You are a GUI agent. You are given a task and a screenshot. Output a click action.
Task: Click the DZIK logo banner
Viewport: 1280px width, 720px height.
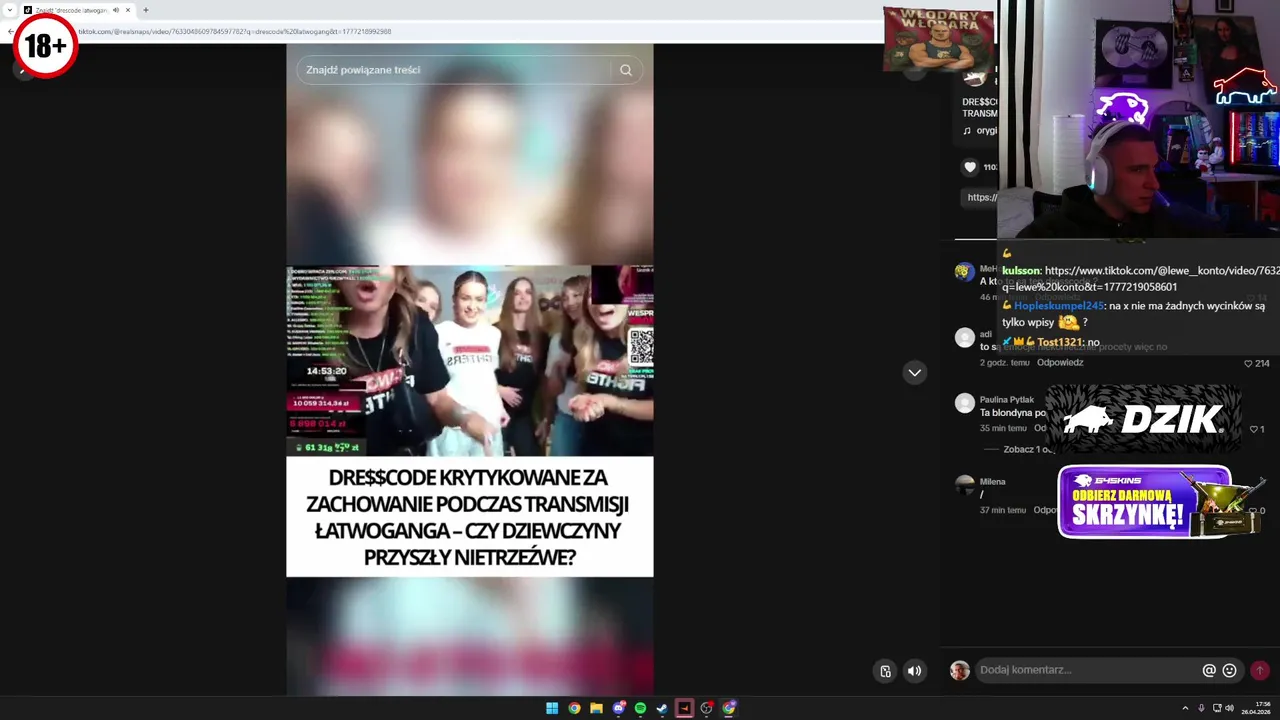point(1143,419)
